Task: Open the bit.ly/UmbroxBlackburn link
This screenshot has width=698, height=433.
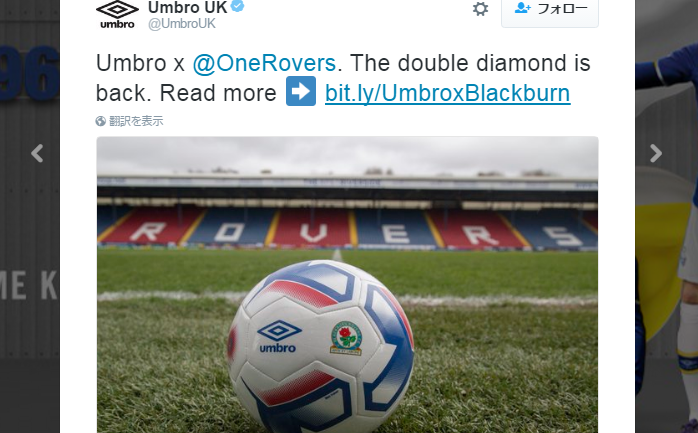Action: (x=447, y=93)
